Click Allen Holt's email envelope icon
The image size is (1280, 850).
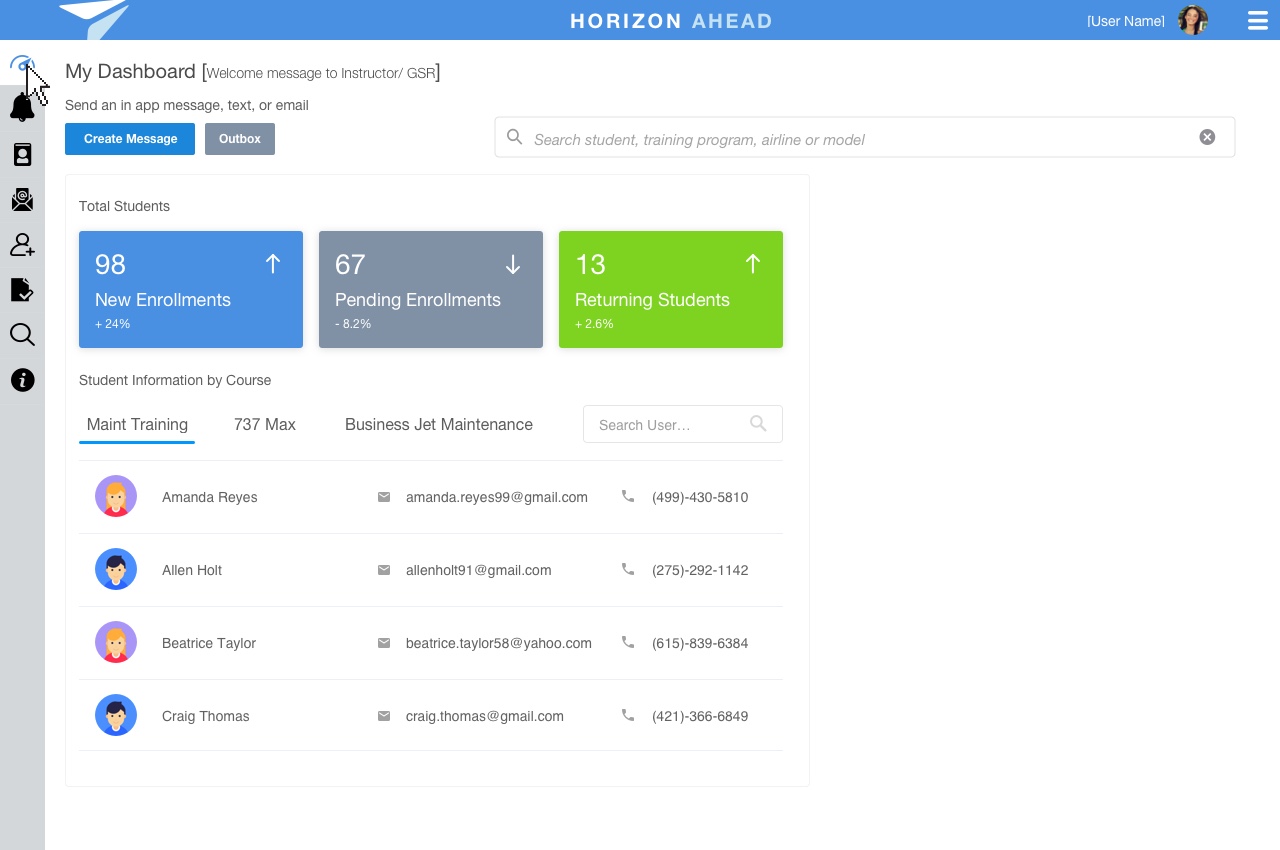384,569
